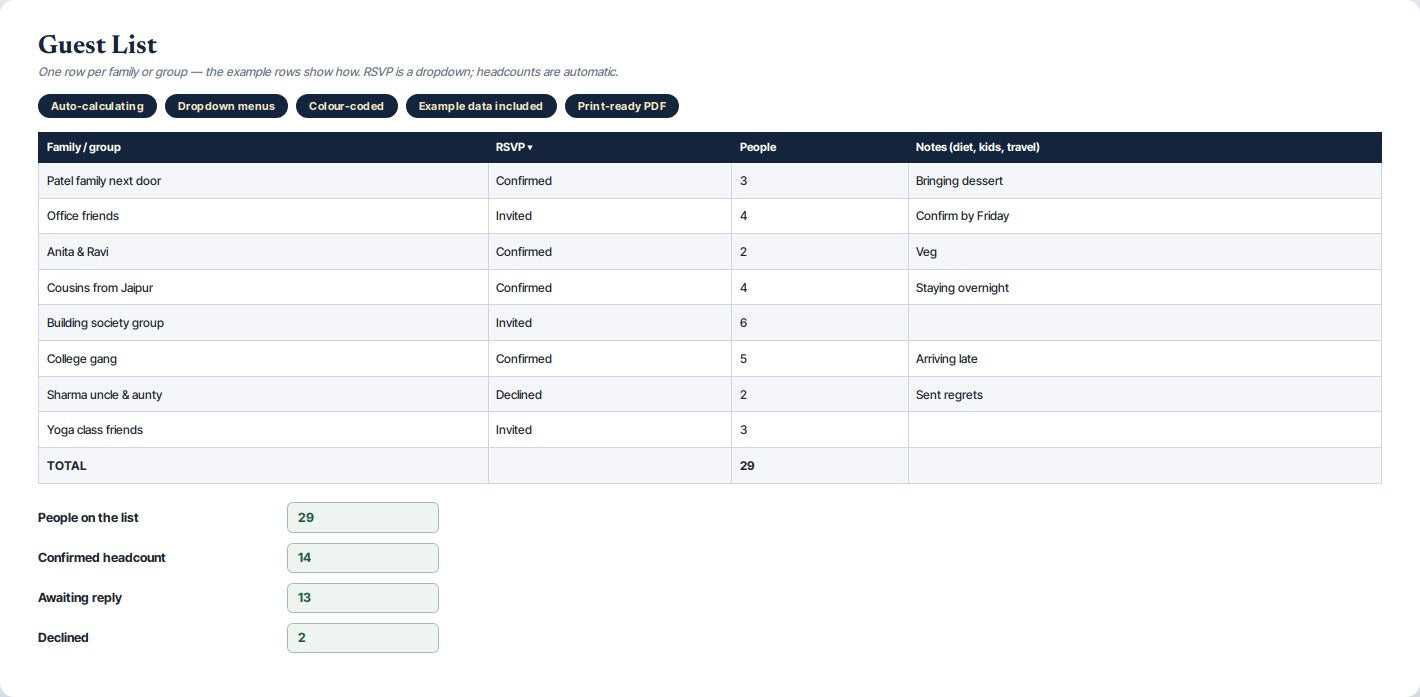Select the Notes (diet, kids, travel) header

point(1145,147)
